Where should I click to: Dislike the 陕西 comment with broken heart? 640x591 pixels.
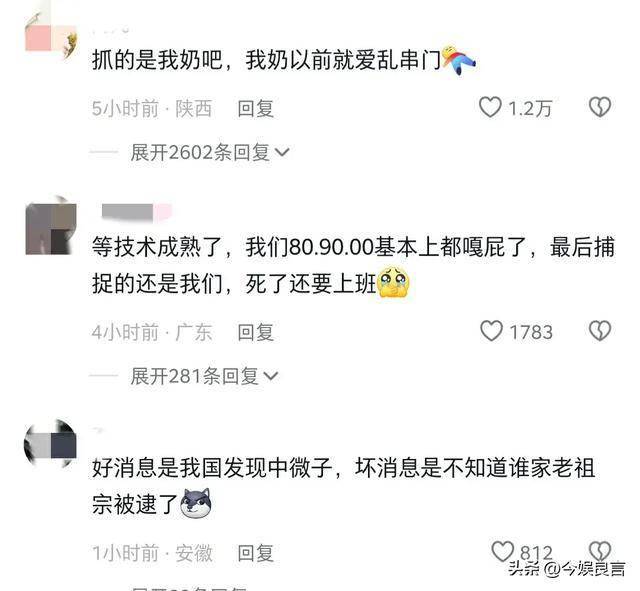(x=600, y=107)
